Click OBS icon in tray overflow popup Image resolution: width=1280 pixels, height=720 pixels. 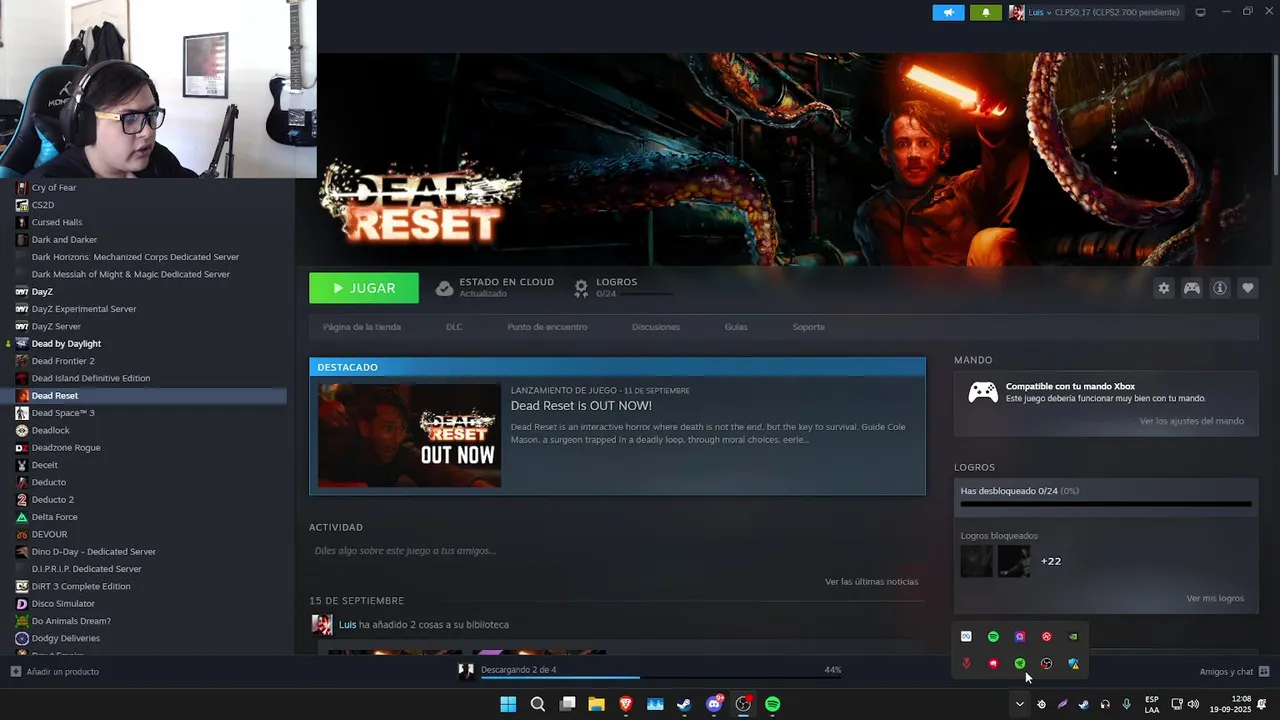pos(1046,664)
